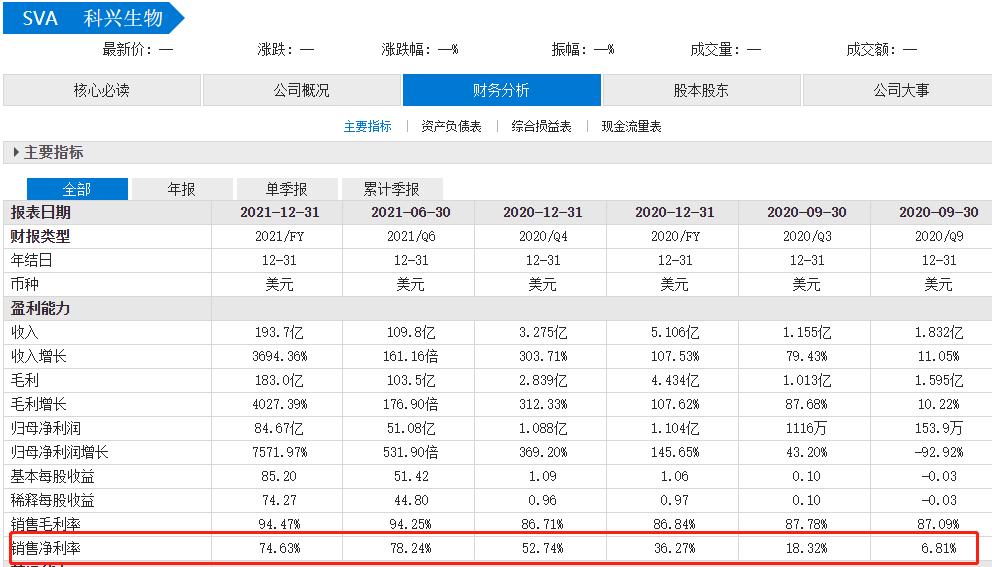Image resolution: width=992 pixels, height=567 pixels.
Task: Click the 109.8亿 revenue value
Action: click(x=411, y=332)
